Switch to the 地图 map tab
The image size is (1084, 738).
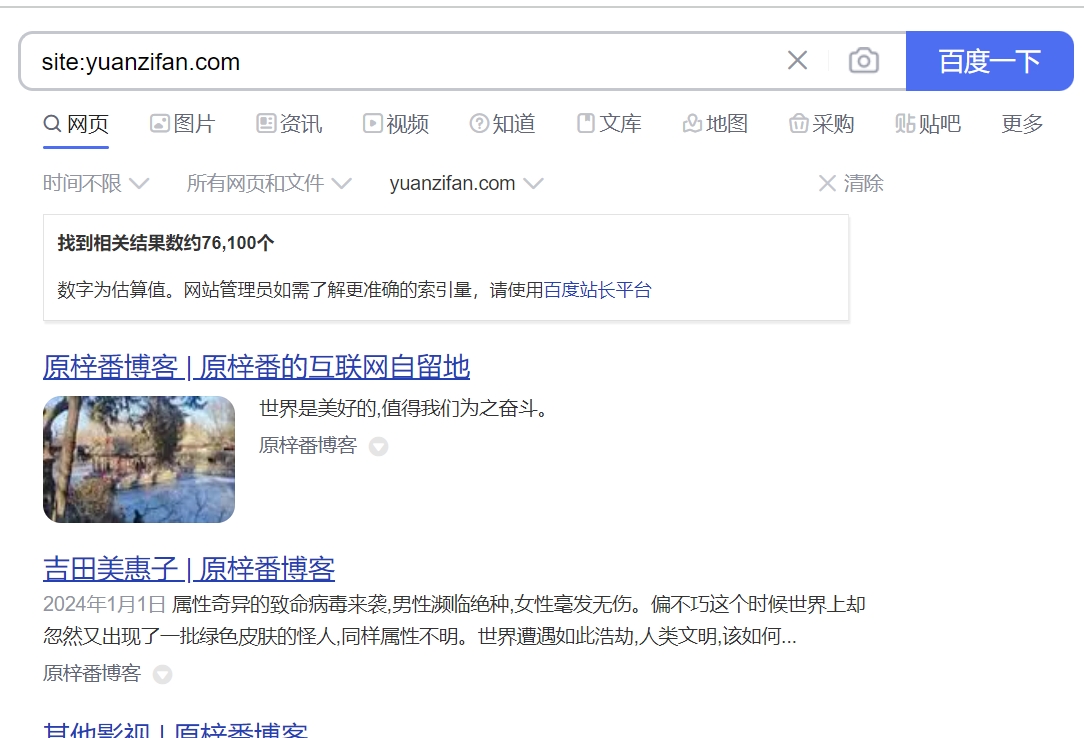715,124
